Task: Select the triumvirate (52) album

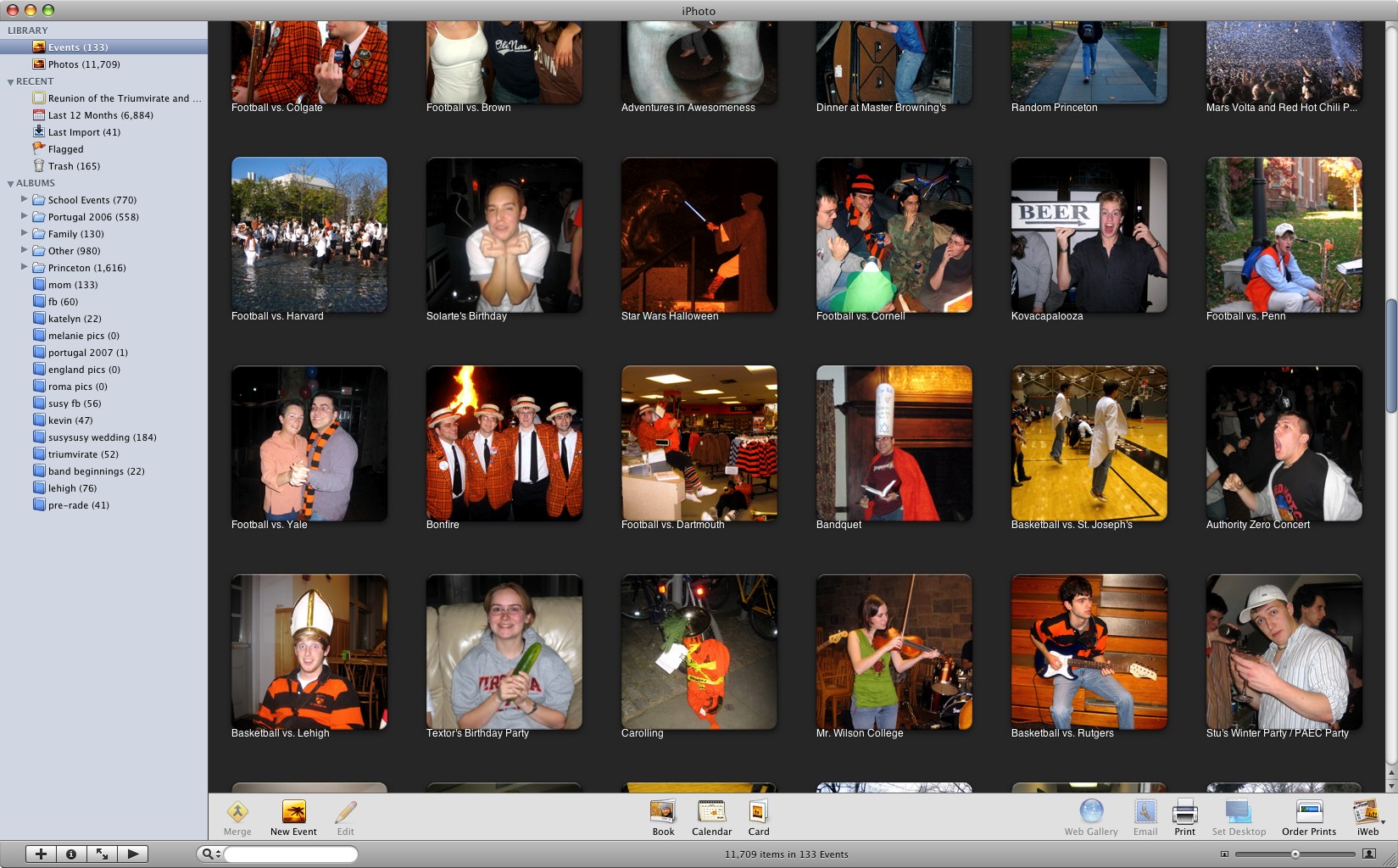Action: (103, 454)
